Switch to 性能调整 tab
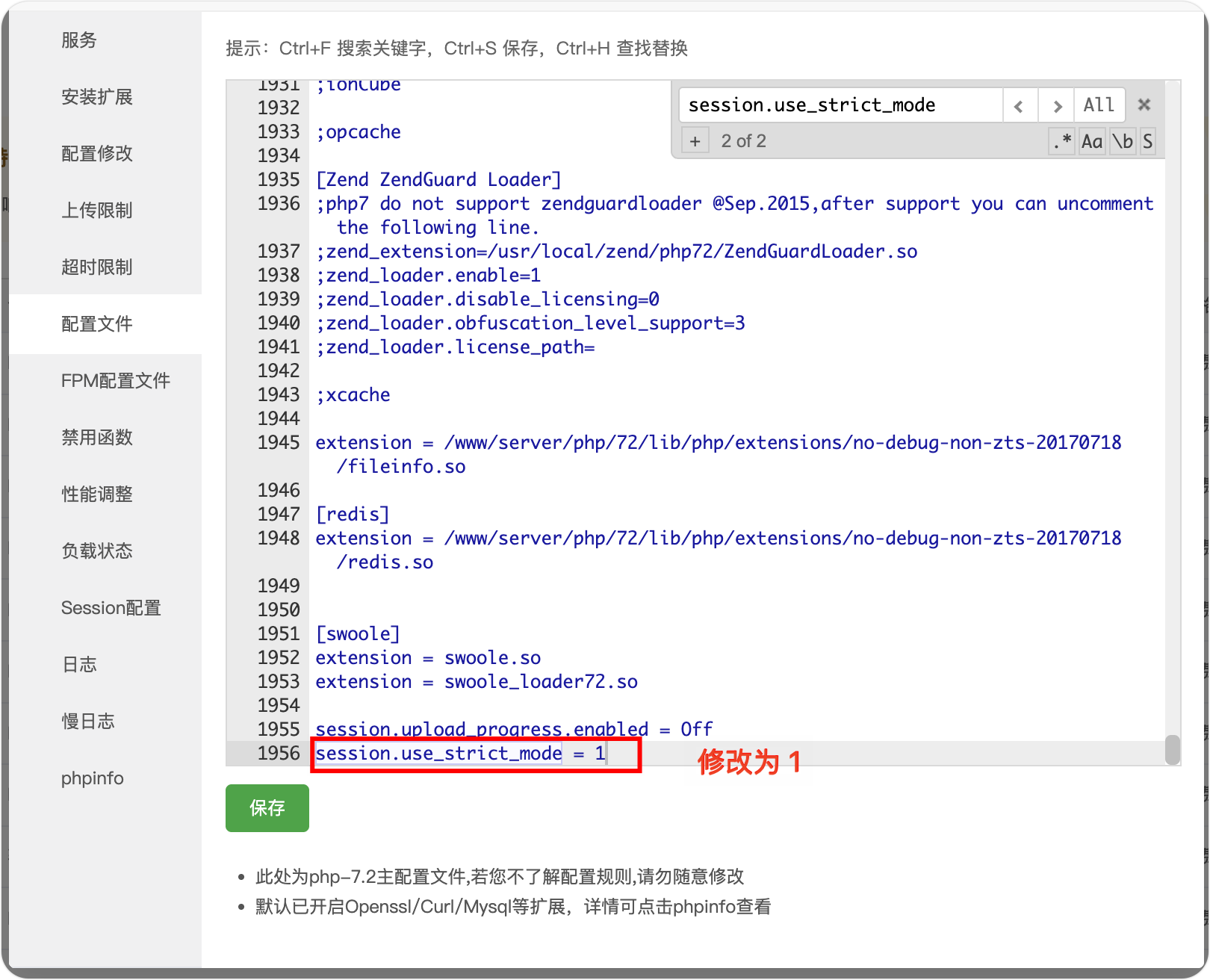The image size is (1210, 980). pyautogui.click(x=105, y=494)
